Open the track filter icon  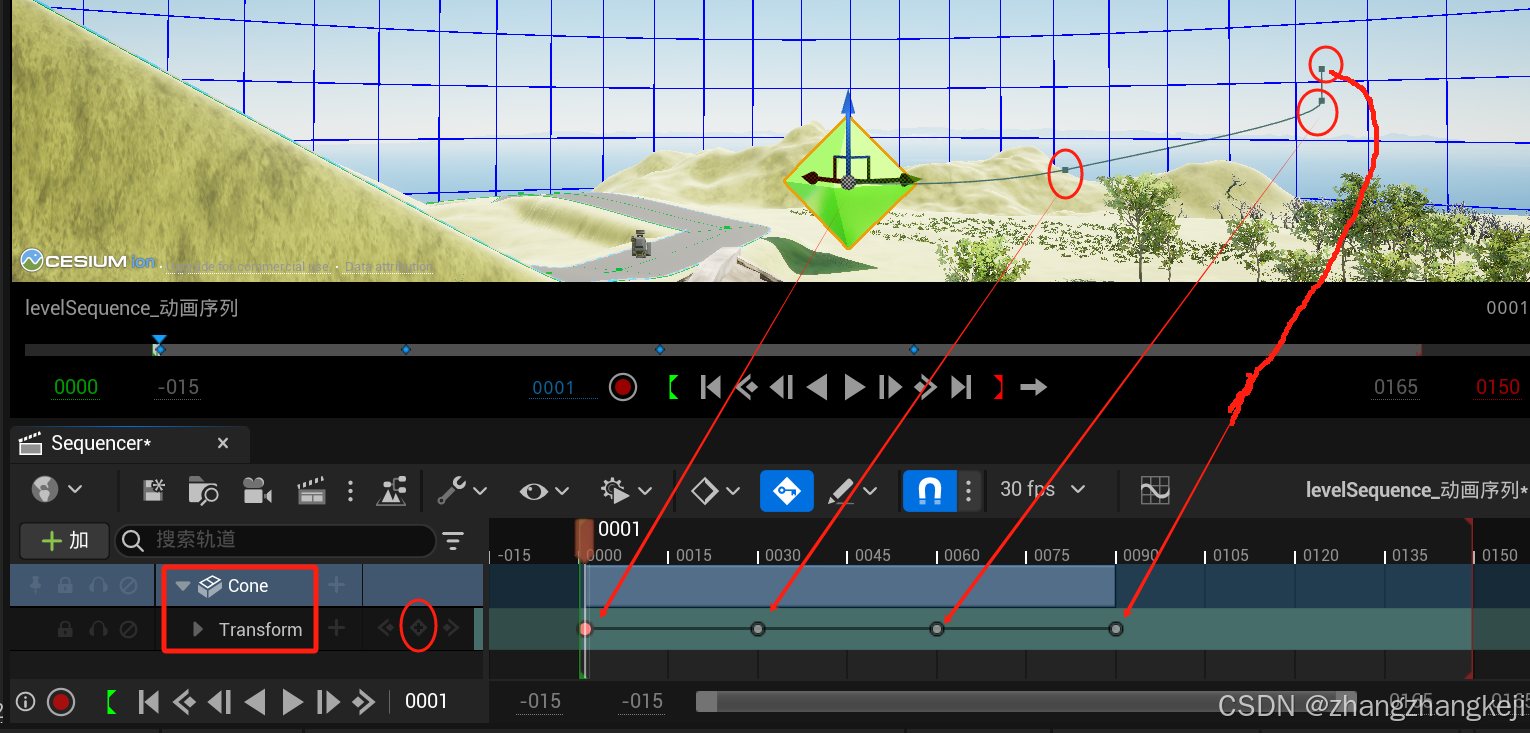pos(454,541)
